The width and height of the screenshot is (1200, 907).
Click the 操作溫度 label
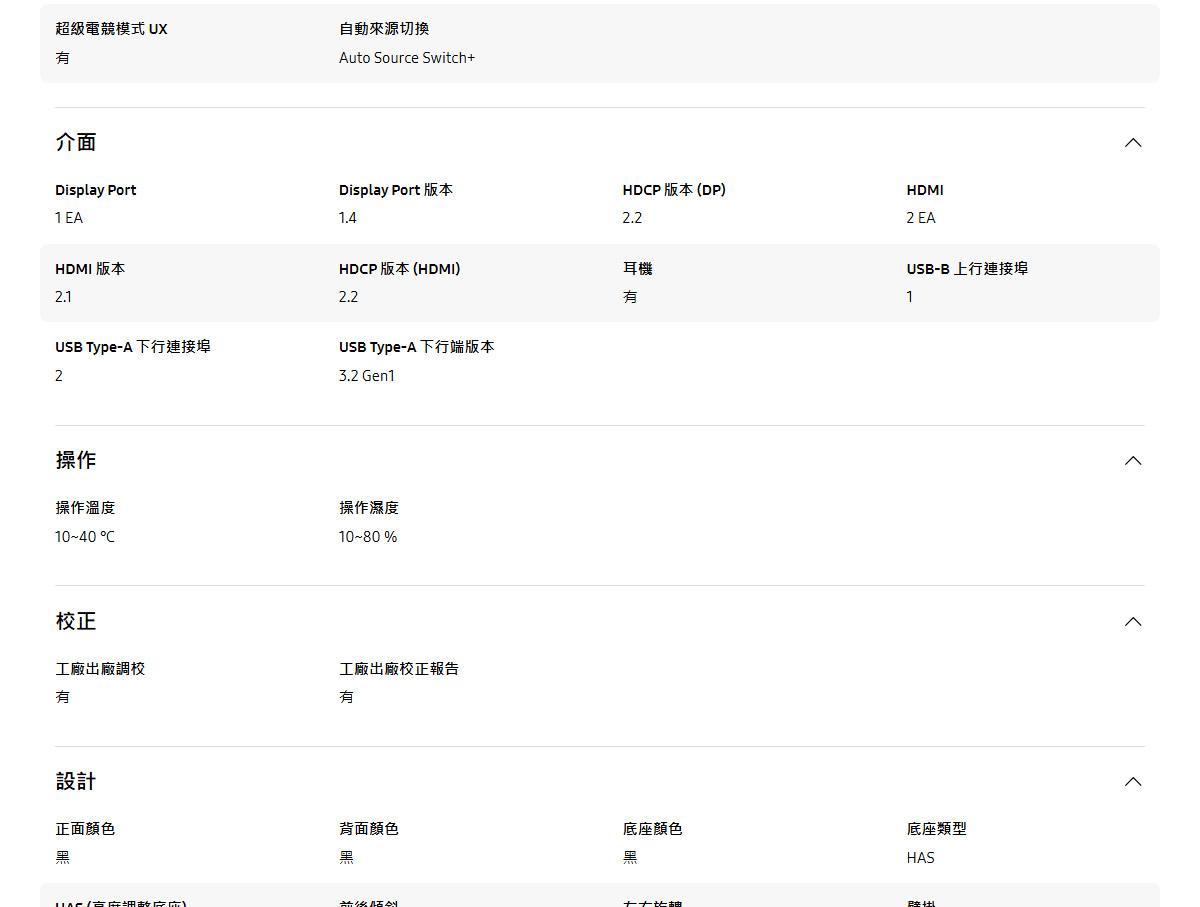pyautogui.click(x=85, y=508)
